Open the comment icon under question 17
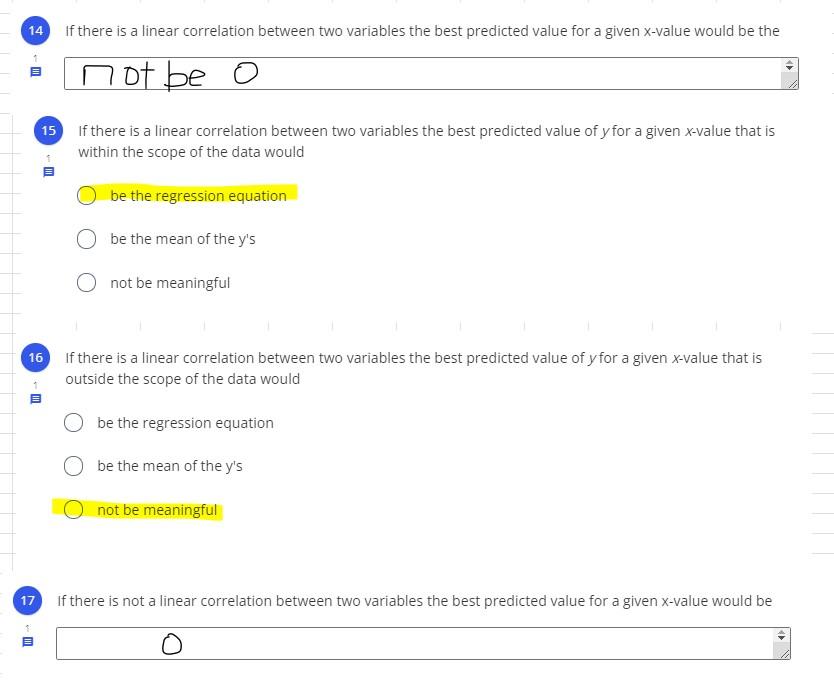Screen dimensions: 834x684 [x=28, y=642]
